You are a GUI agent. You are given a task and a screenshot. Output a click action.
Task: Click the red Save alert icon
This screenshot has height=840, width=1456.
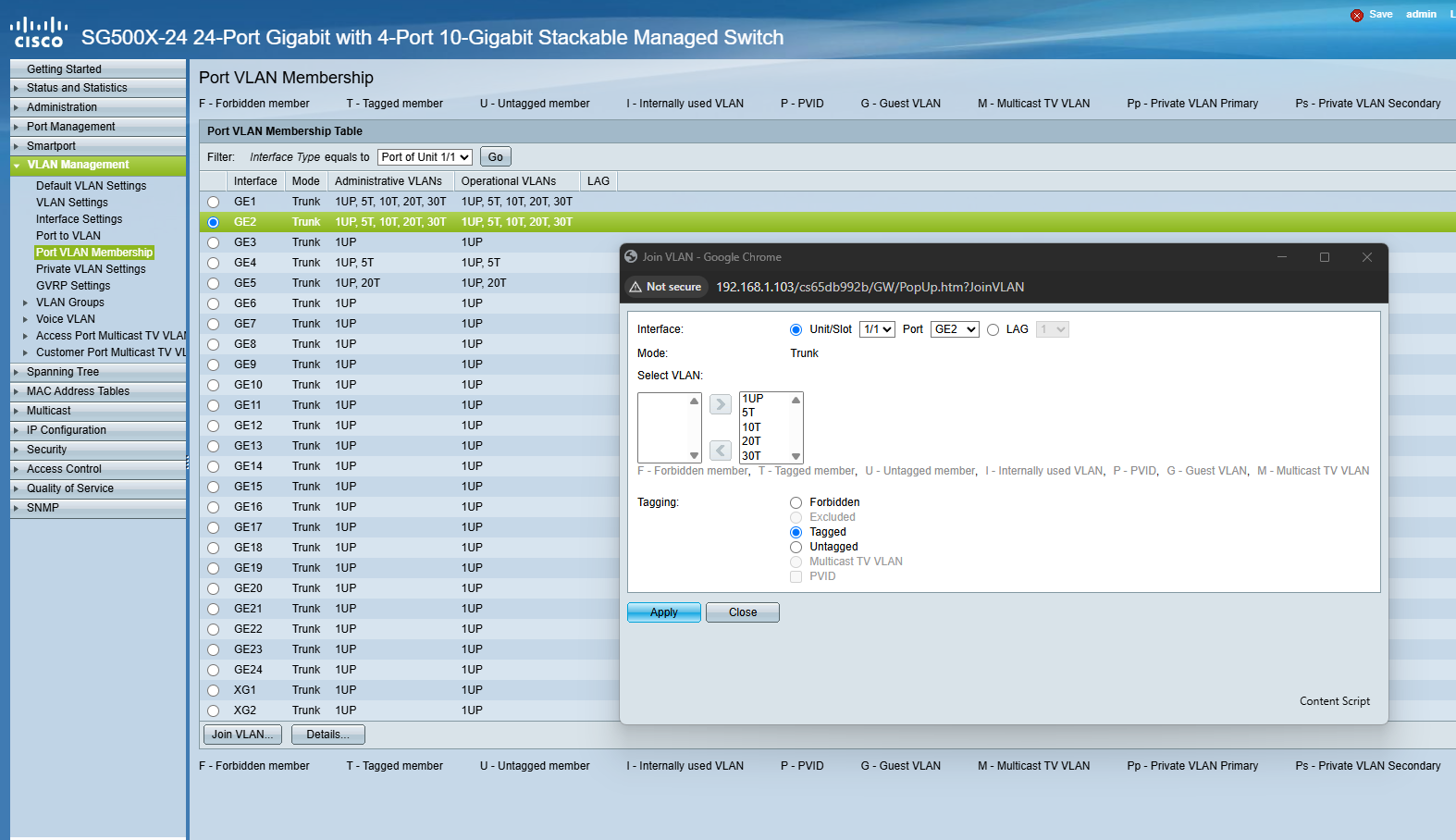[1357, 15]
